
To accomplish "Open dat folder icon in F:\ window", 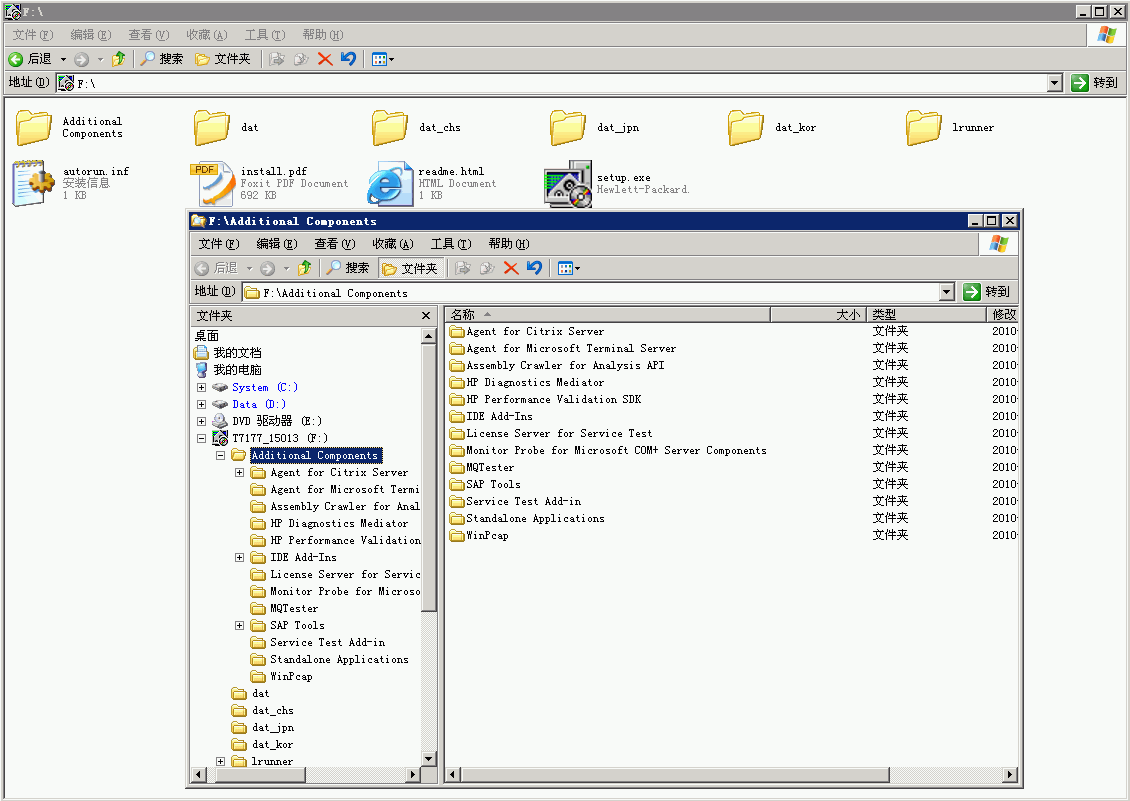I will pos(212,128).
